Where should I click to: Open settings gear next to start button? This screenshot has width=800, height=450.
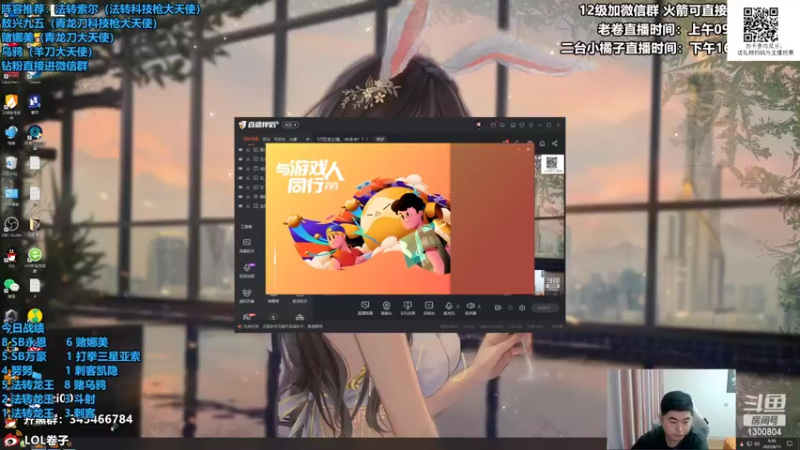click(x=522, y=308)
